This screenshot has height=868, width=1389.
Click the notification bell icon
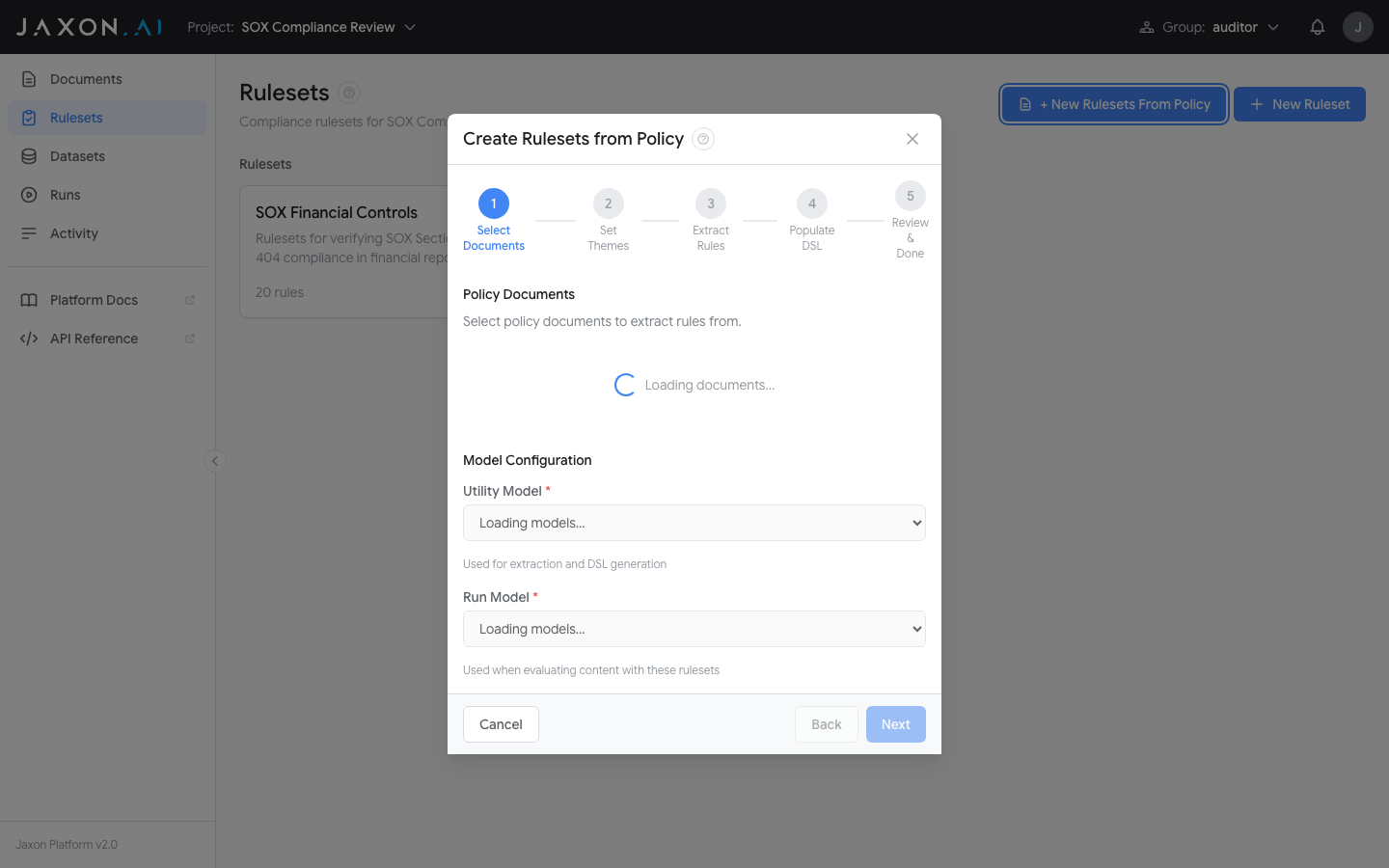coord(1317,27)
